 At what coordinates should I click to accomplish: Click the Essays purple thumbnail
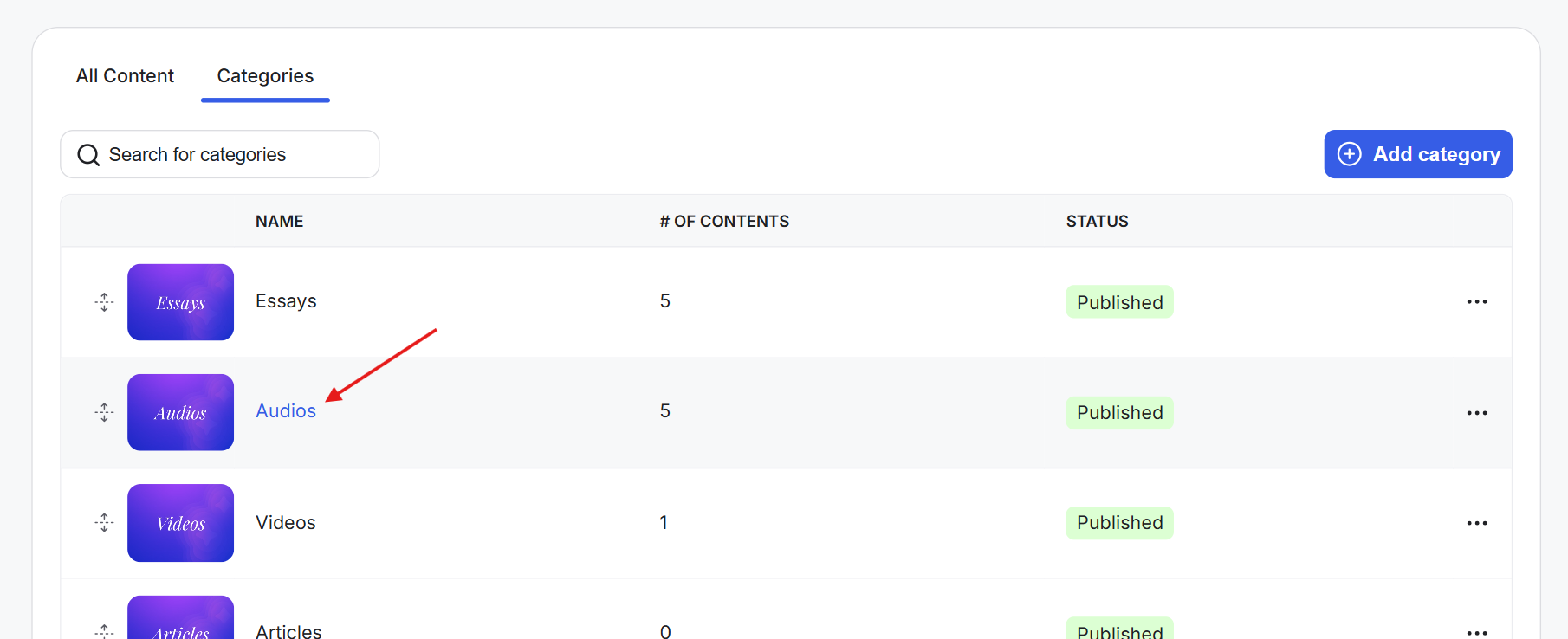(180, 302)
